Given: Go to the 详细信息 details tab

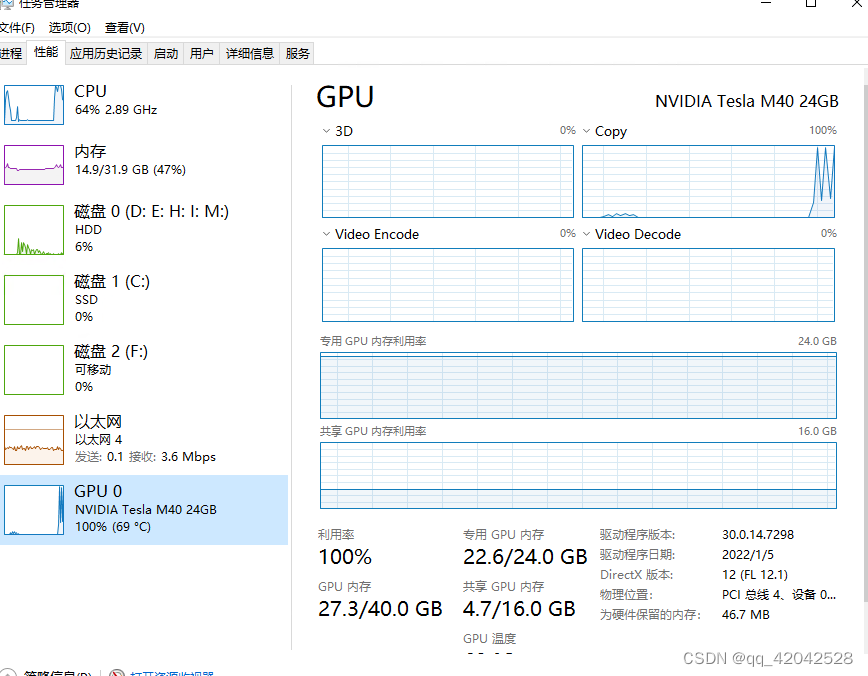Looking at the screenshot, I should click(249, 54).
